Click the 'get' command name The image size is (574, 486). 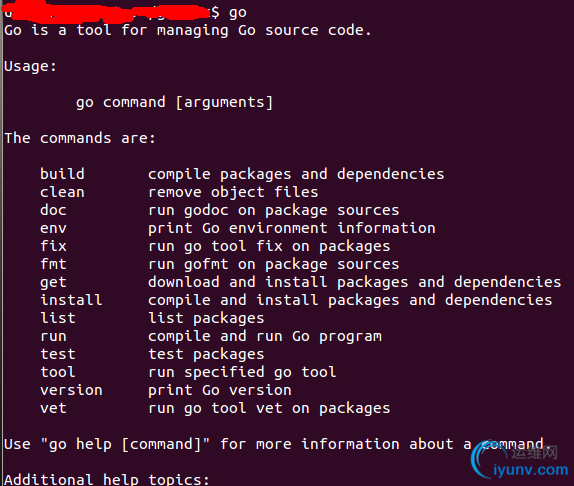[x=53, y=283]
